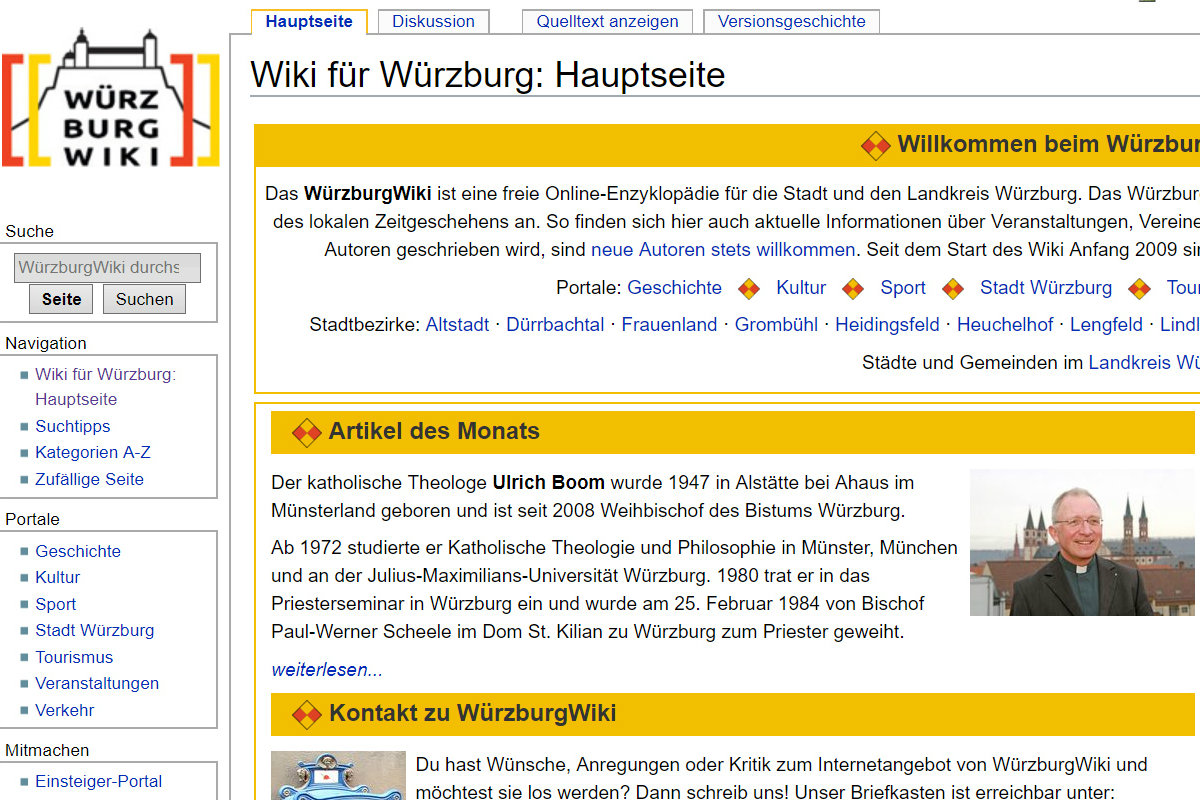Open Veranstaltungen in the sidebar
Image resolution: width=1200 pixels, height=800 pixels.
click(x=97, y=683)
